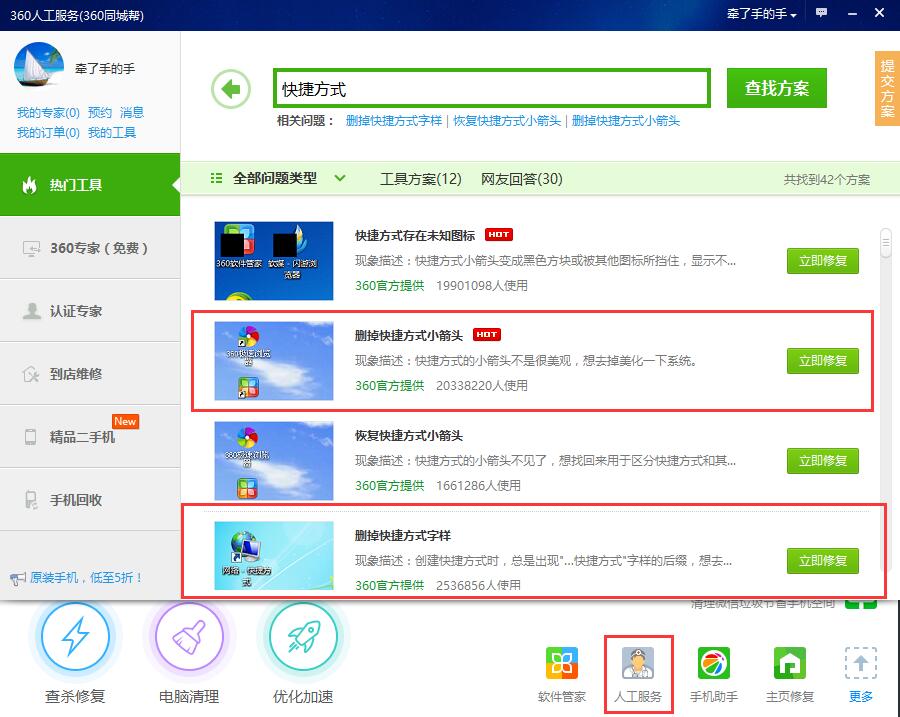
Task: Click the 删掉快捷方式小箭头 thumbnail image
Action: click(274, 361)
